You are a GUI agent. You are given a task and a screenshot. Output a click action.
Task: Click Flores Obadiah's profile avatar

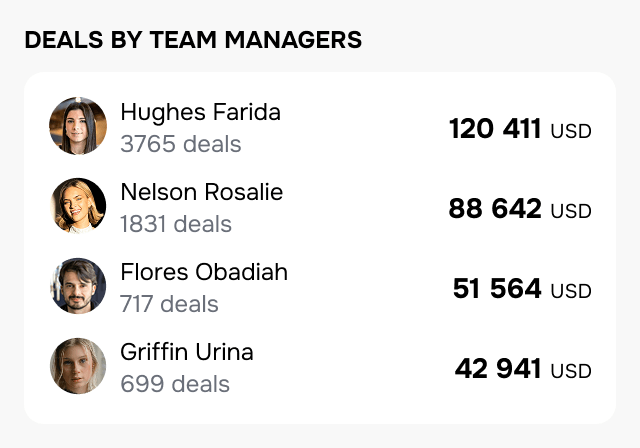click(x=78, y=286)
